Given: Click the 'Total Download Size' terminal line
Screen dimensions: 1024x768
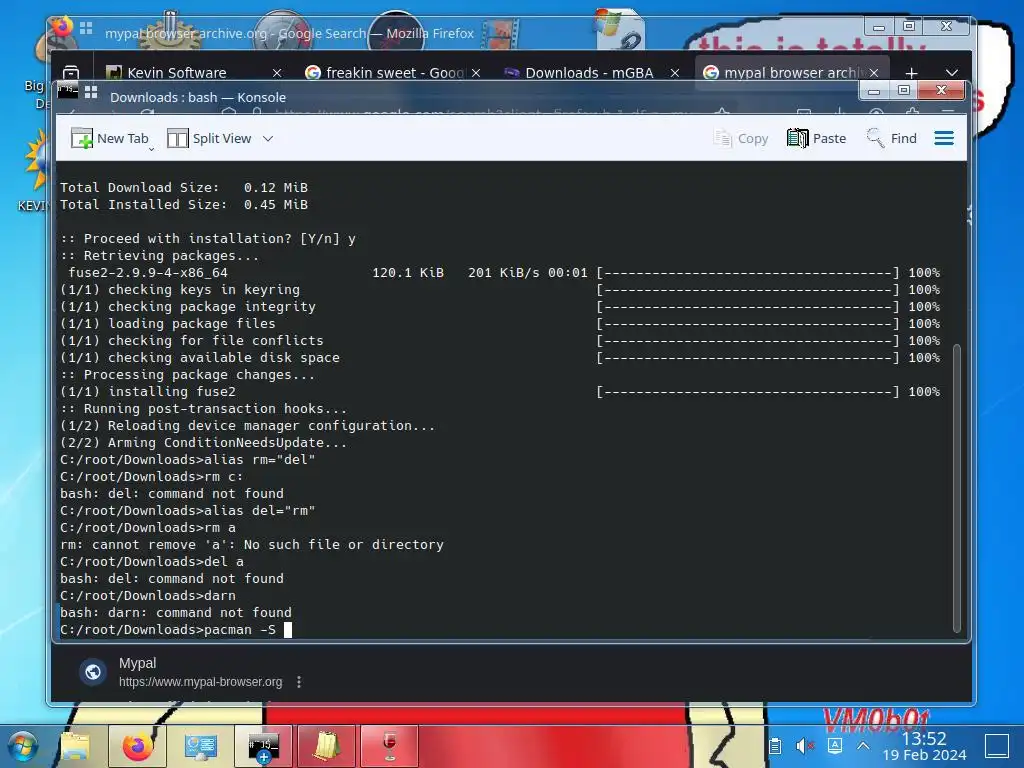Looking at the screenshot, I should pyautogui.click(x=184, y=187).
